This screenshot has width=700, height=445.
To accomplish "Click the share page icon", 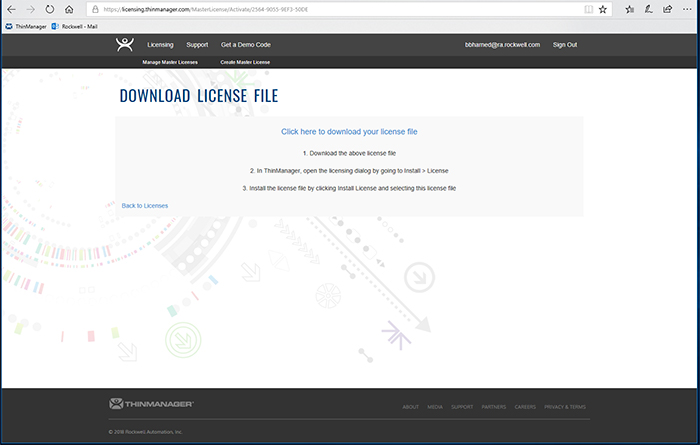I will pos(667,9).
